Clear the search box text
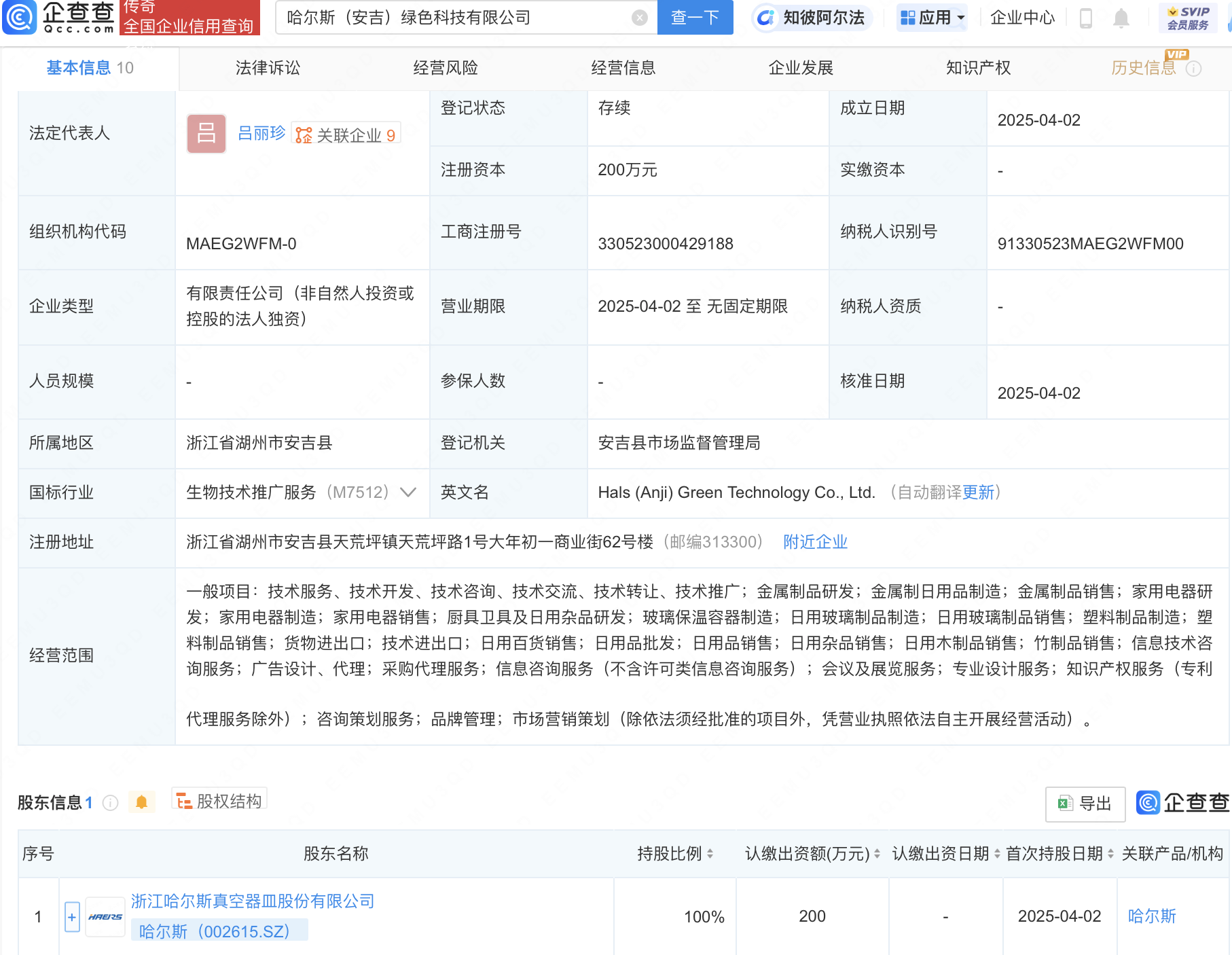This screenshot has width=1232, height=955. tap(639, 18)
